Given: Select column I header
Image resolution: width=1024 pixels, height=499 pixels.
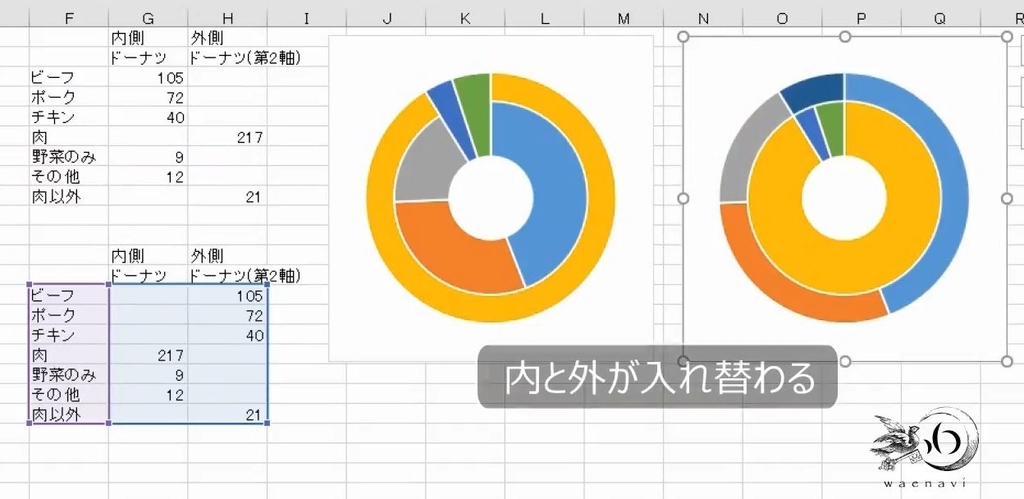Looking at the screenshot, I should click(306, 18).
